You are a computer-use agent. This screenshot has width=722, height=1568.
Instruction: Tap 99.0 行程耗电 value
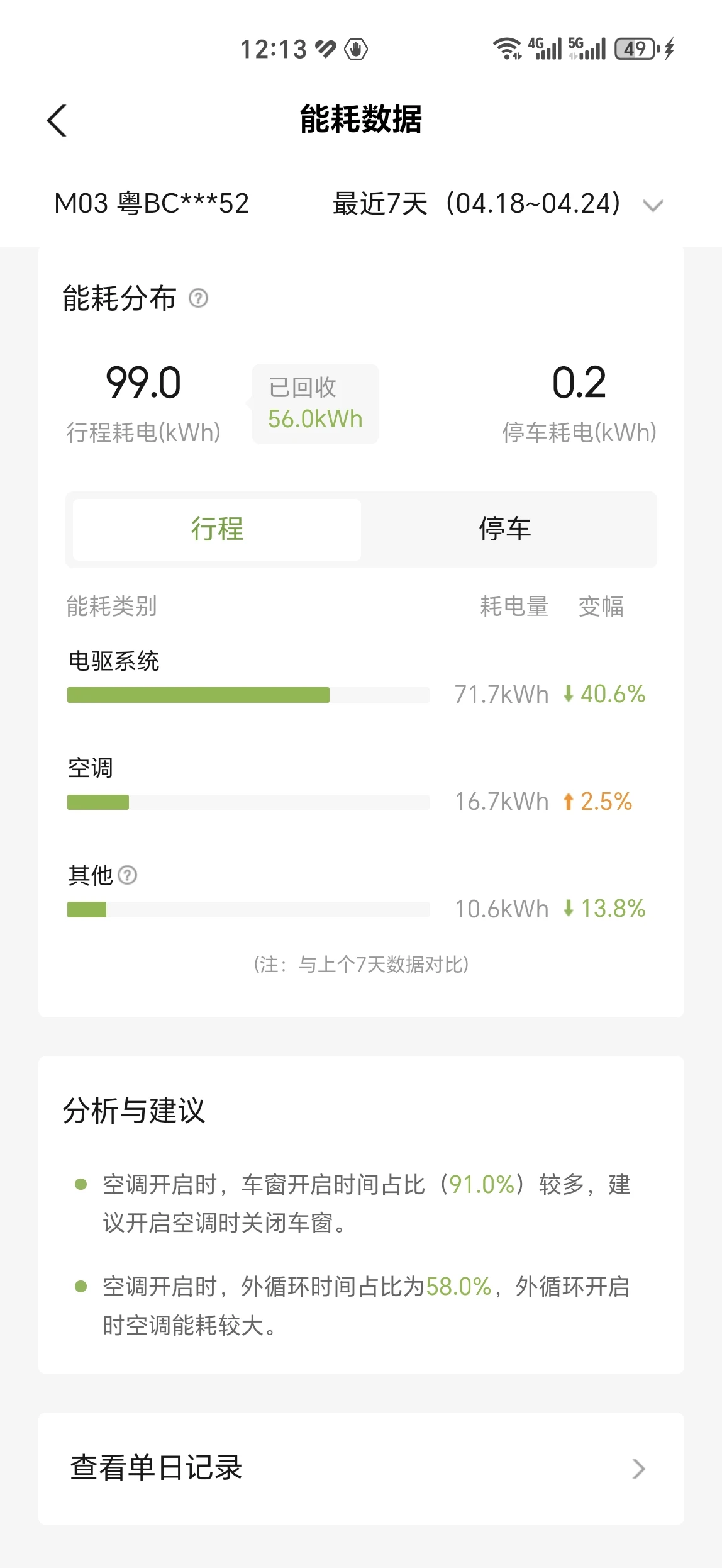point(143,383)
